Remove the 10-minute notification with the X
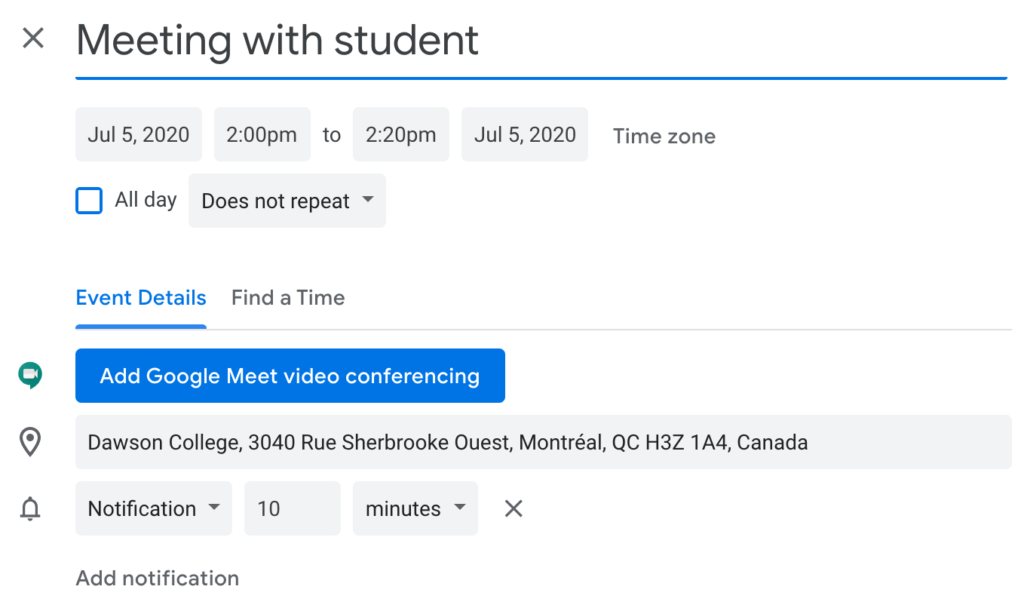Screen dimensions: 1024x614 coord(513,508)
